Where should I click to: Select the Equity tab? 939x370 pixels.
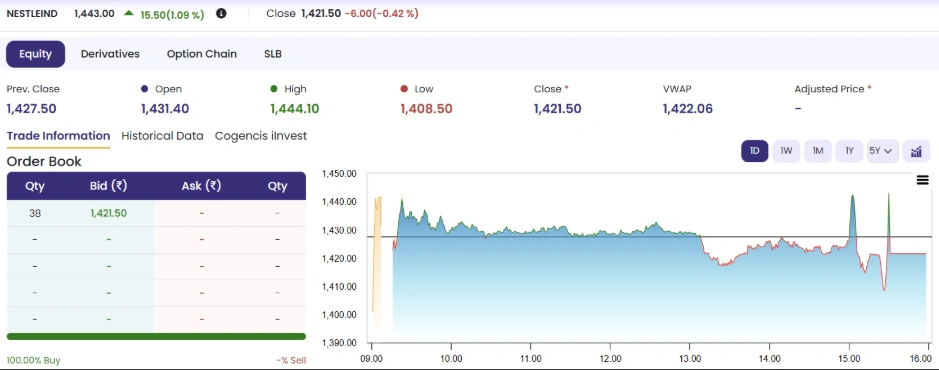(35, 54)
